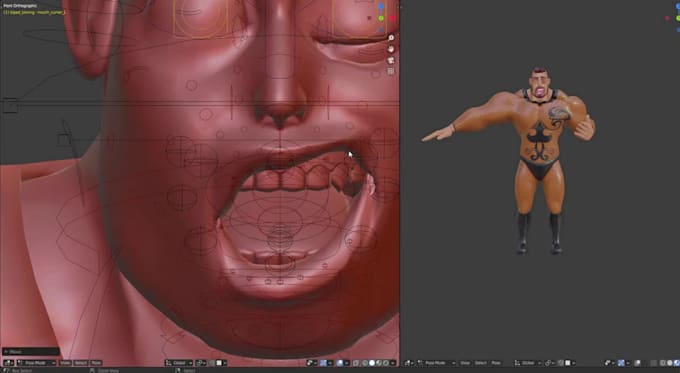Viewport: 680px width, 373px height.
Task: Click green Y axis on right viewport gizmo
Action: [678, 18]
